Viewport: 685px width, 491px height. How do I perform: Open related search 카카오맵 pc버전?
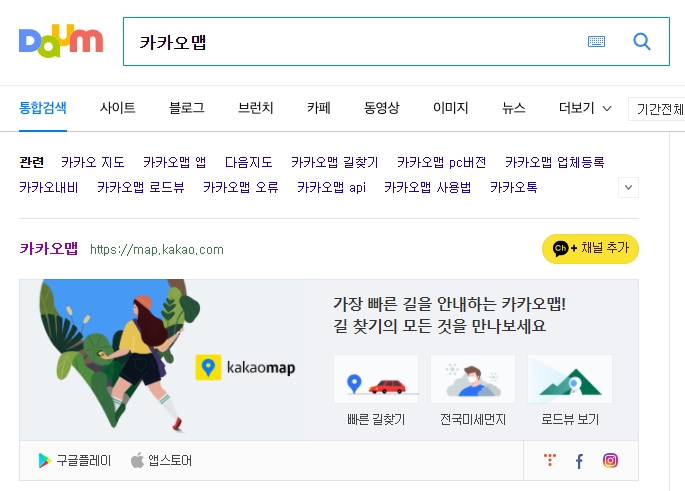pos(441,163)
